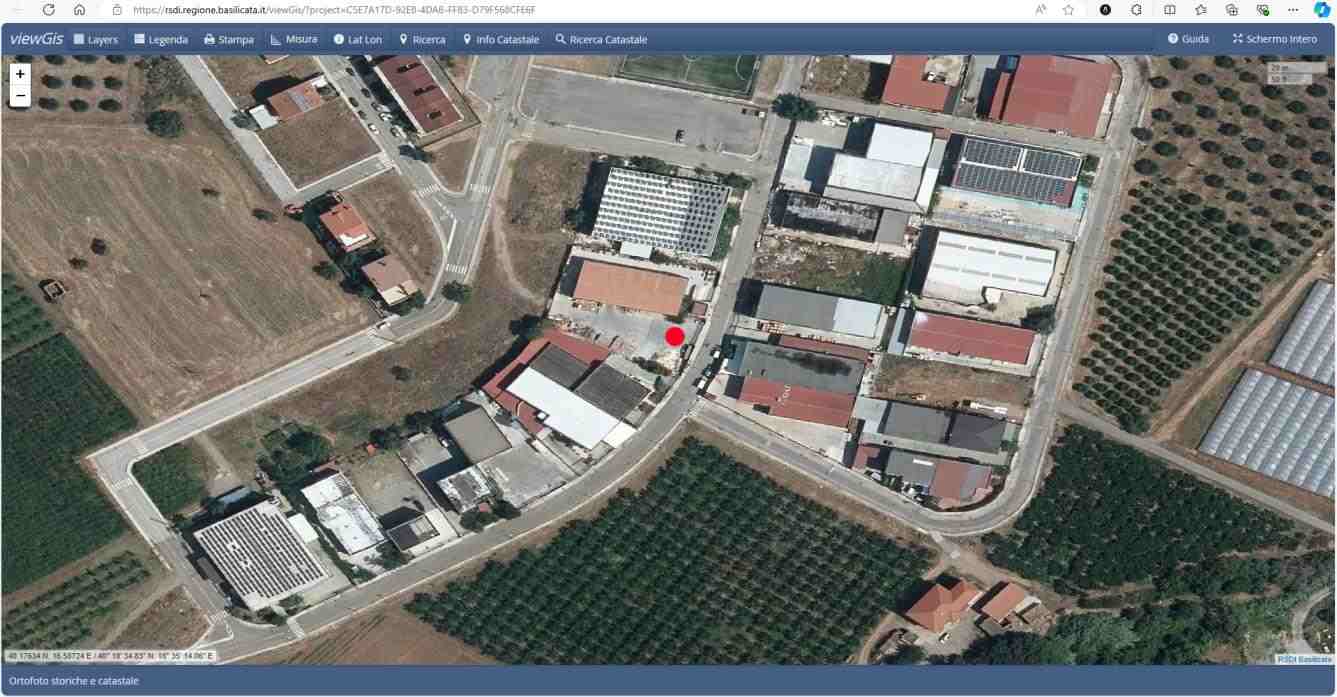Screen dimensions: 1337x697
Task: Open the browser split screen icon
Action: pos(1170,9)
